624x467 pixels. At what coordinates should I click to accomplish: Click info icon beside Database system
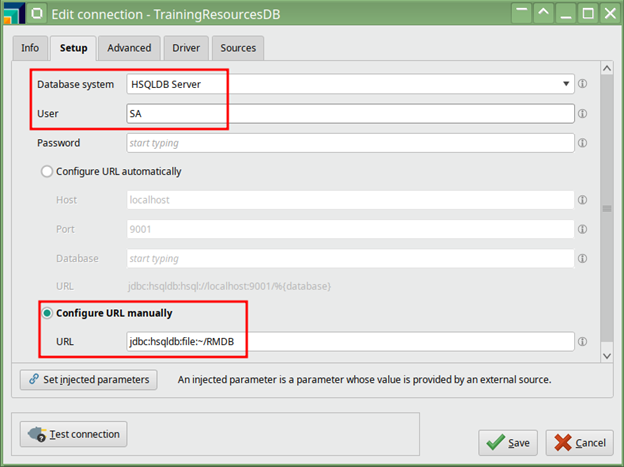tap(582, 84)
